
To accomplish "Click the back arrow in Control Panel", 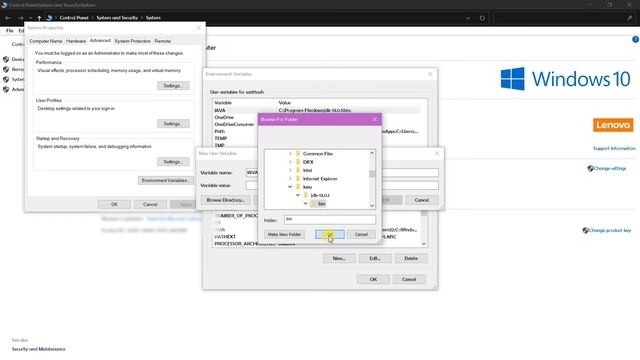I will tap(8, 18).
